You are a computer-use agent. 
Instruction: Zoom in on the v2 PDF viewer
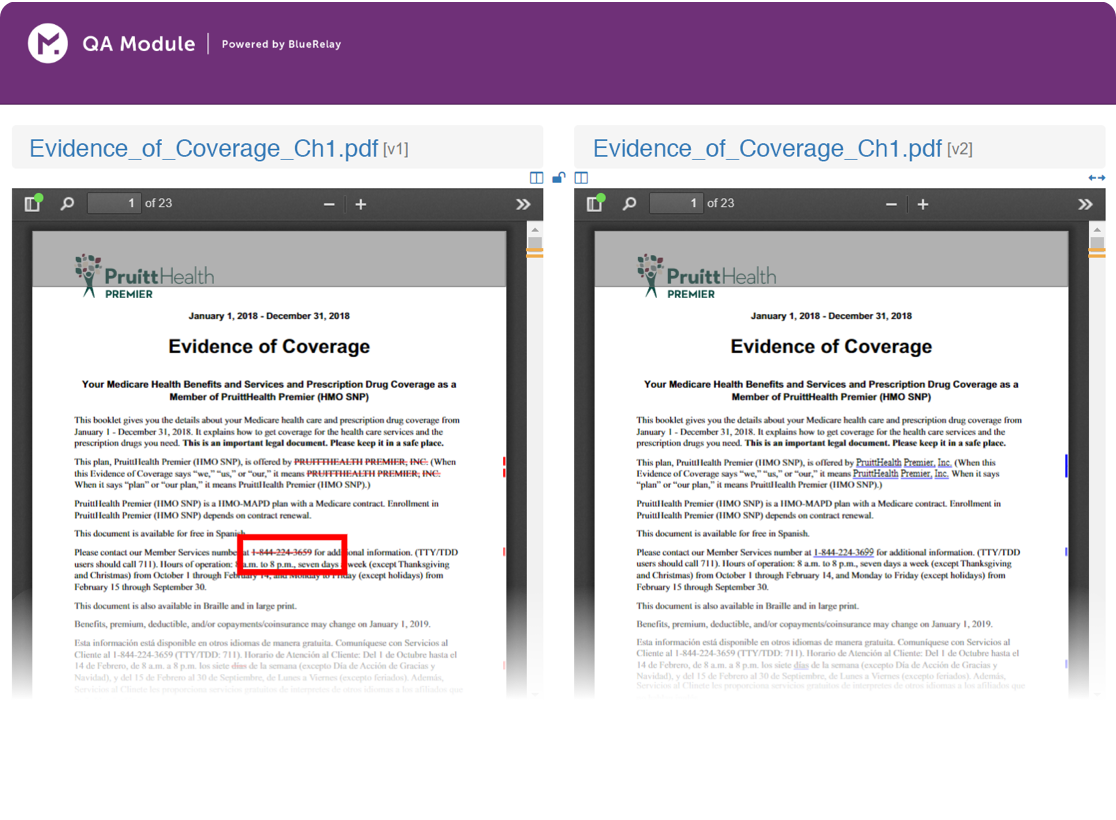tap(923, 204)
